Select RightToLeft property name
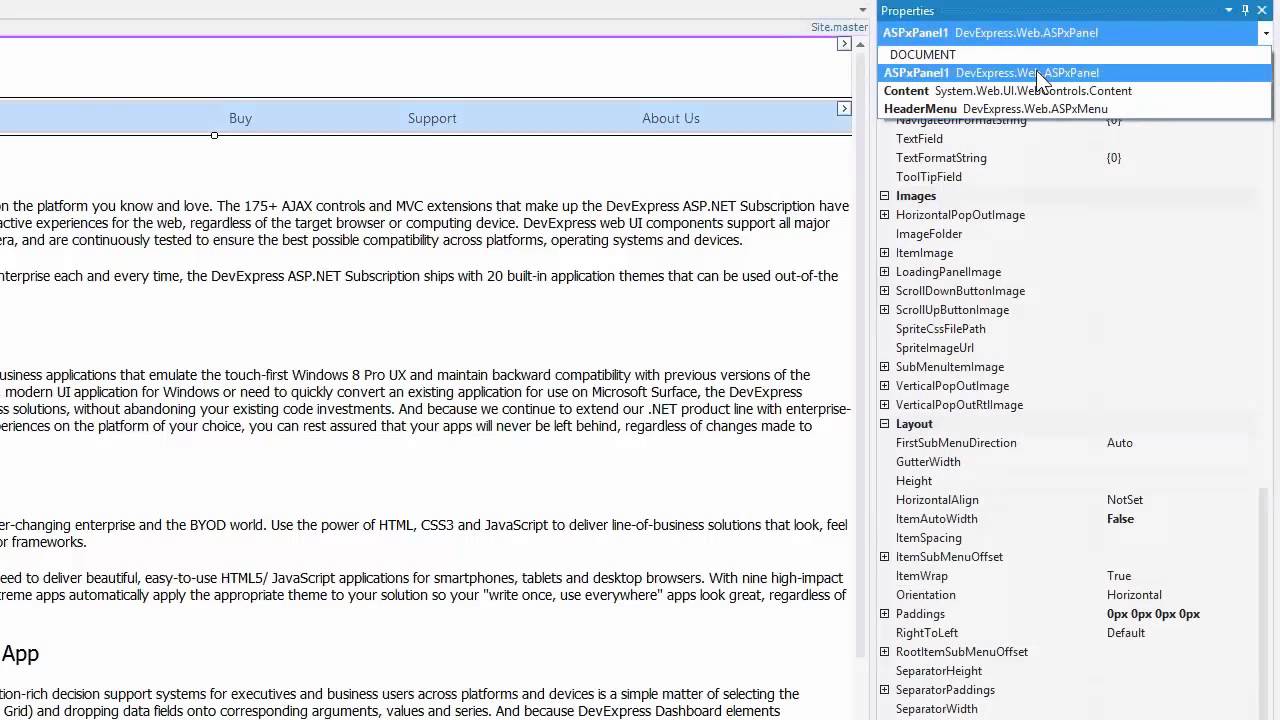Screen dimensions: 1280x720 (927, 633)
